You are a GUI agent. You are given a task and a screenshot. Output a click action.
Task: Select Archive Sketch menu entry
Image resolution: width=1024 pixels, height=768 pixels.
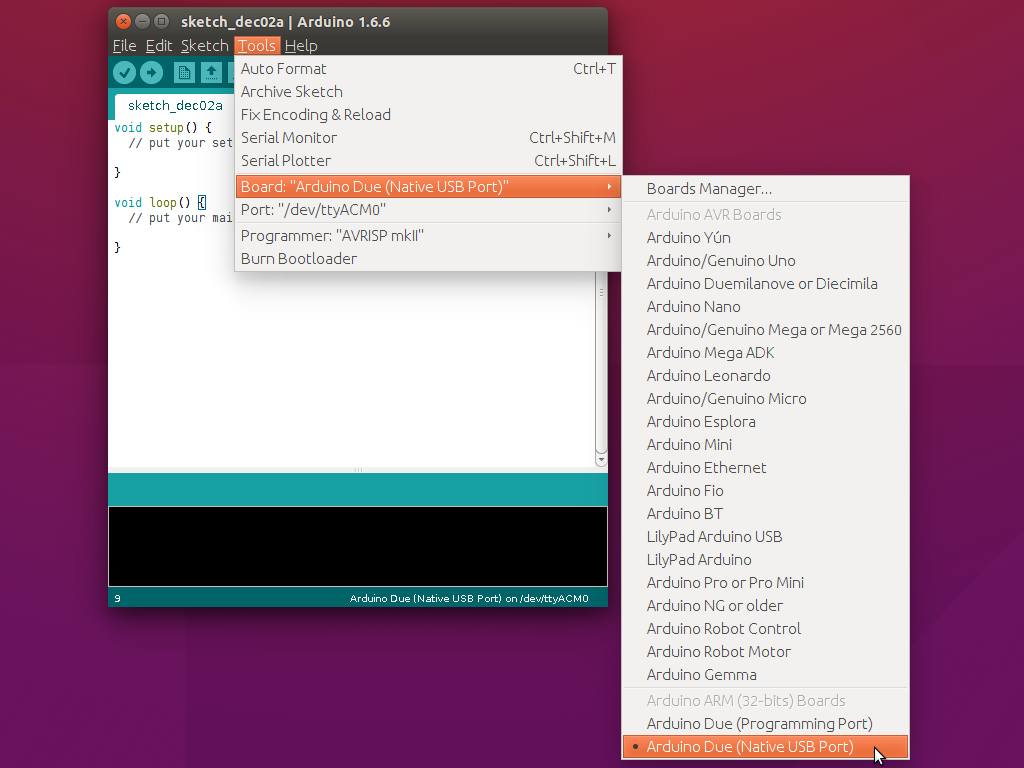point(428,91)
